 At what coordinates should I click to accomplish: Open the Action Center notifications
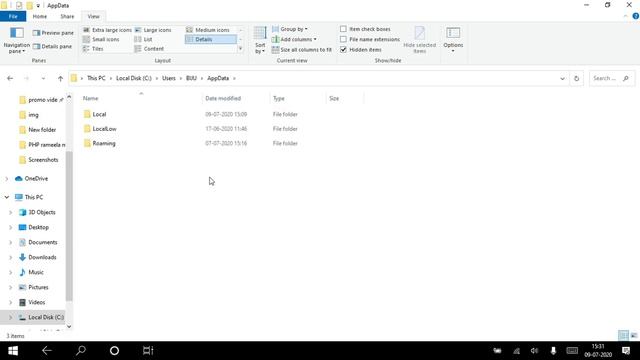pos(626,351)
